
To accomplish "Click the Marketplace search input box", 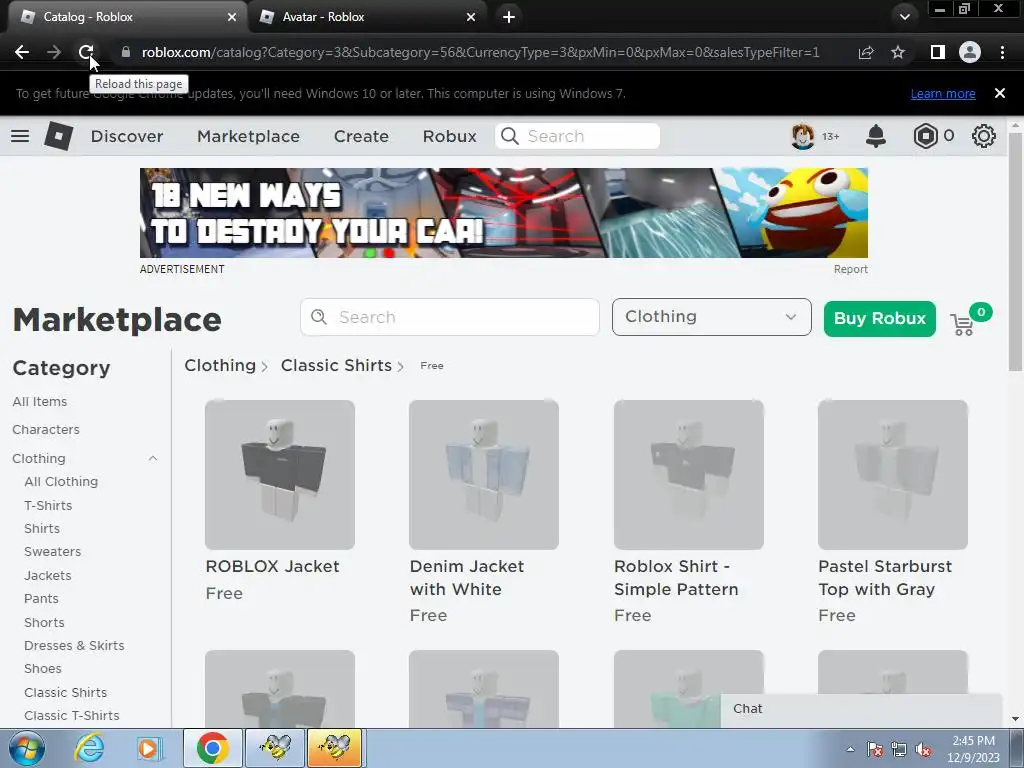I will [x=450, y=317].
